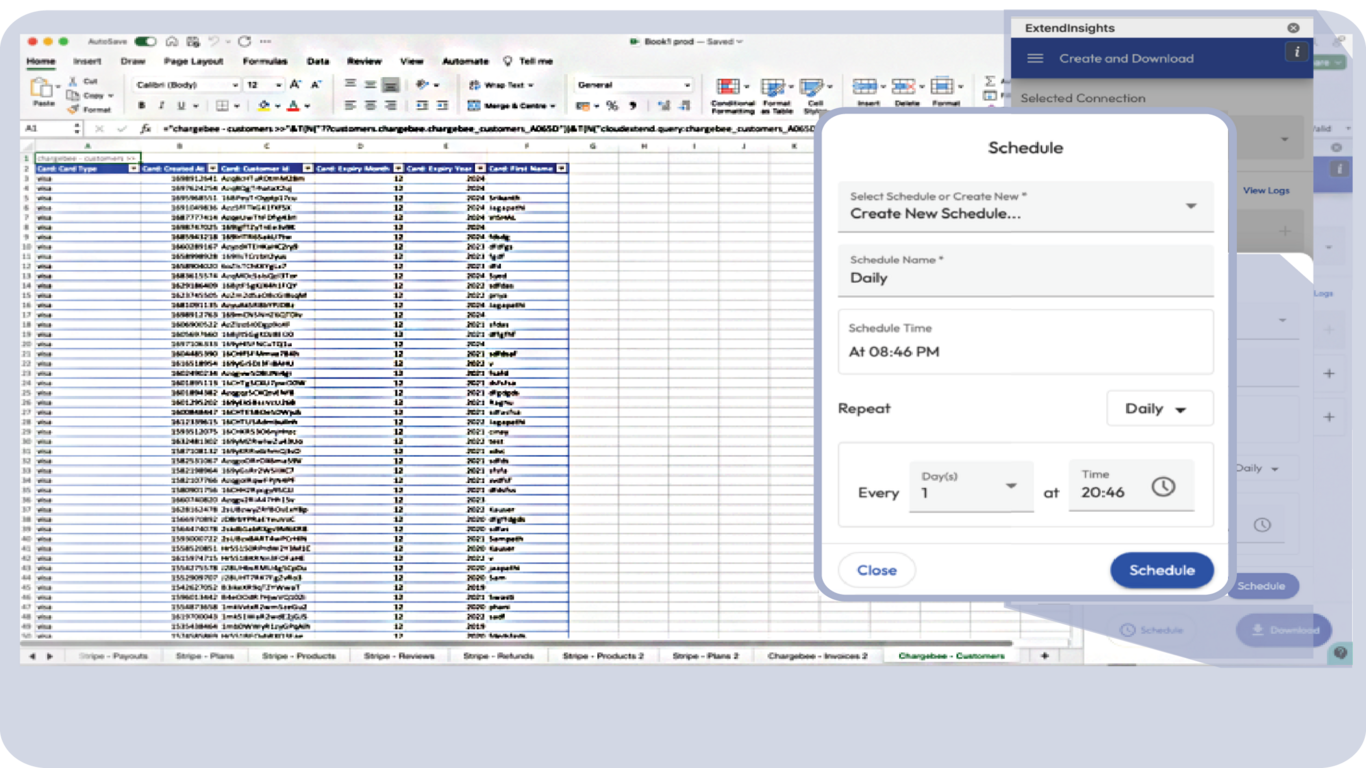The width and height of the screenshot is (1366, 768).
Task: Click the View Logs link
Action: (1266, 190)
